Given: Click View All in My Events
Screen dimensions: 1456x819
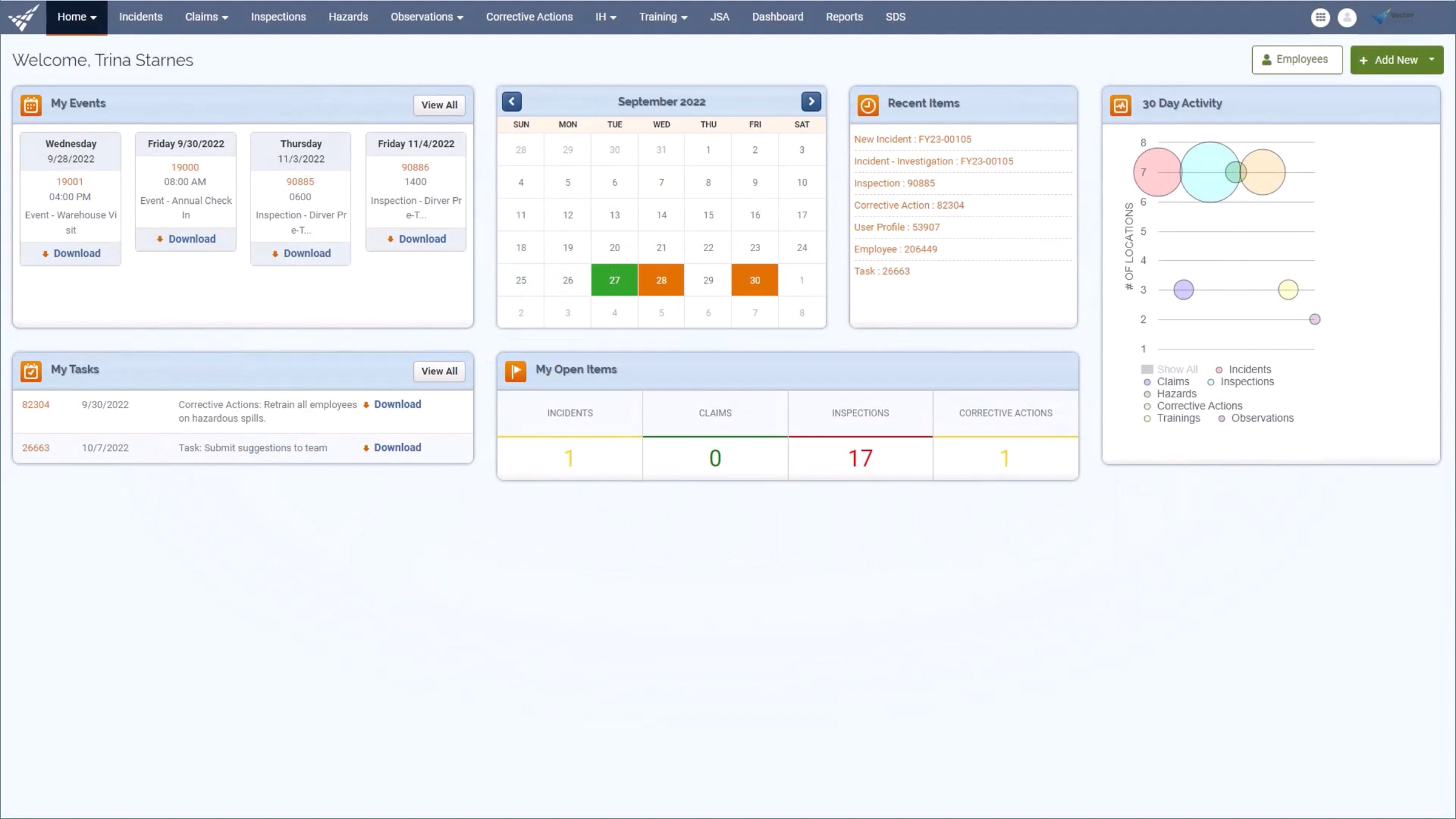Looking at the screenshot, I should (x=439, y=105).
